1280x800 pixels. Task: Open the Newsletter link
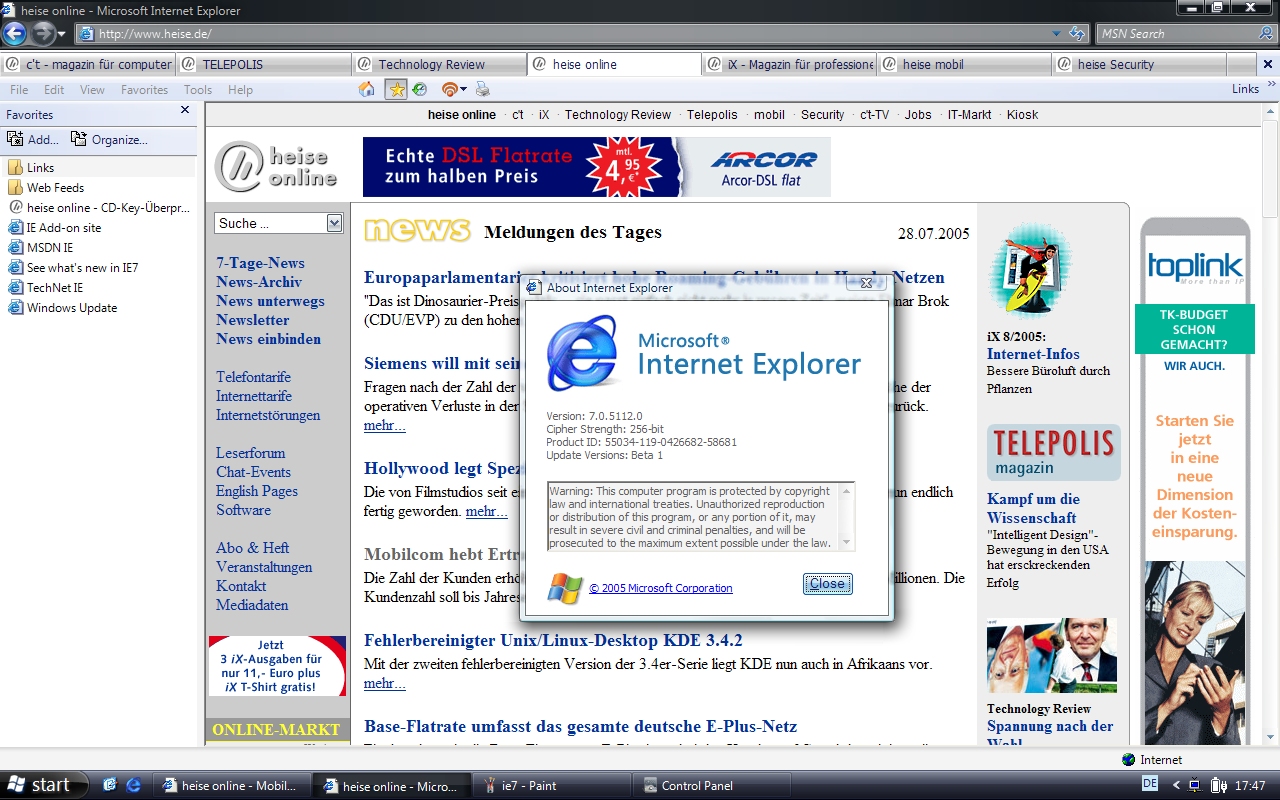tap(253, 320)
